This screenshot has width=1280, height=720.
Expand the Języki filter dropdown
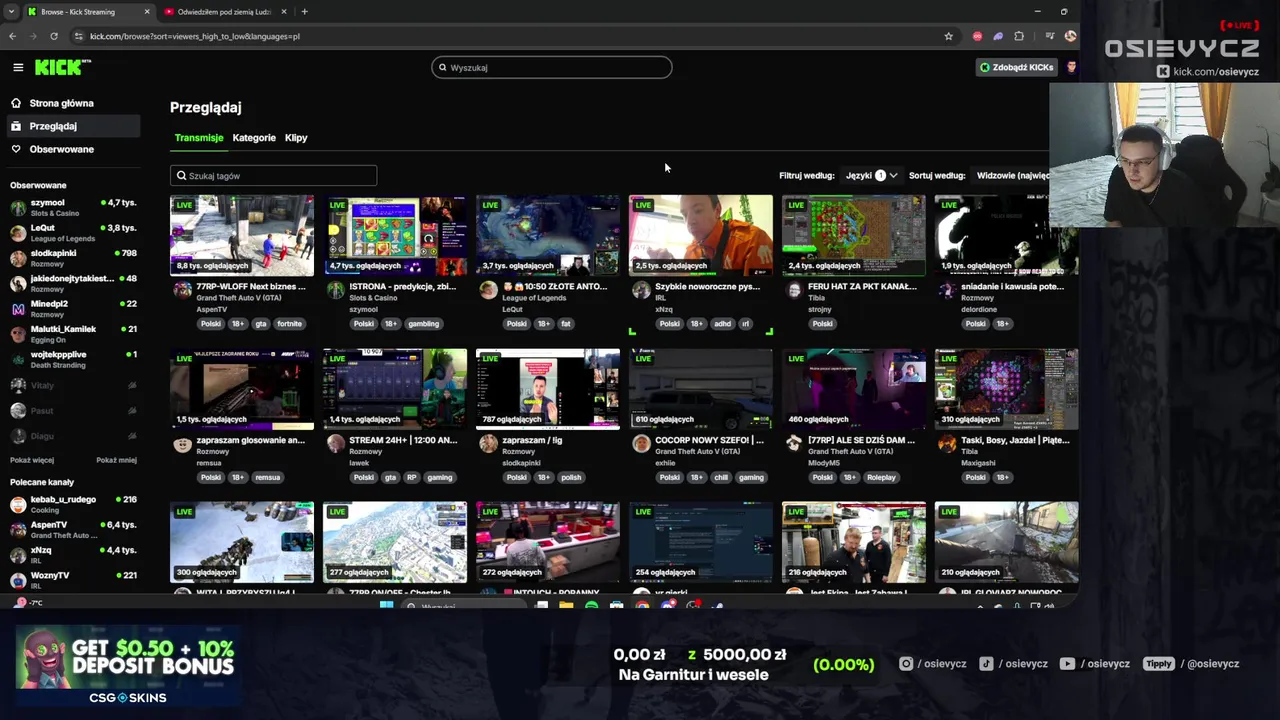870,175
